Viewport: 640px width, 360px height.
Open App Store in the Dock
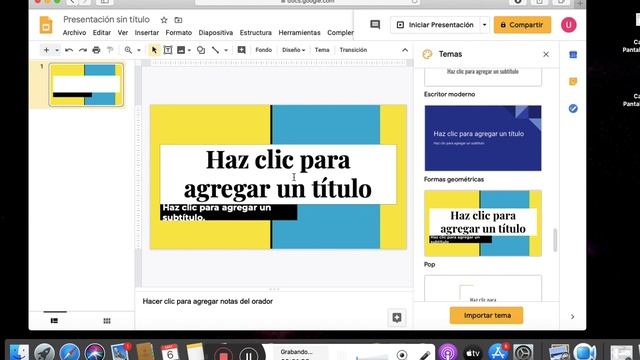pos(498,352)
